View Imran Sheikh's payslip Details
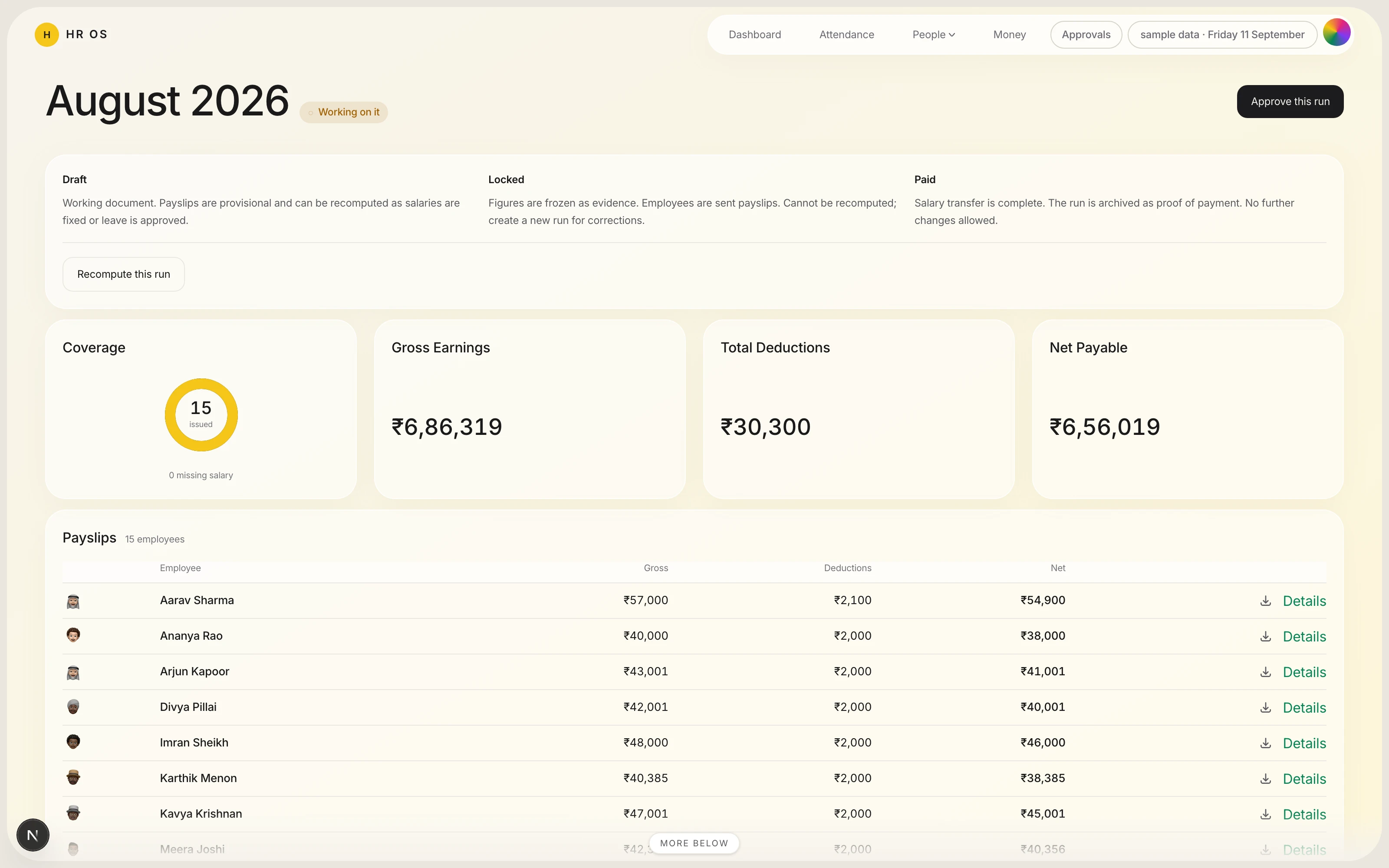 [x=1304, y=743]
